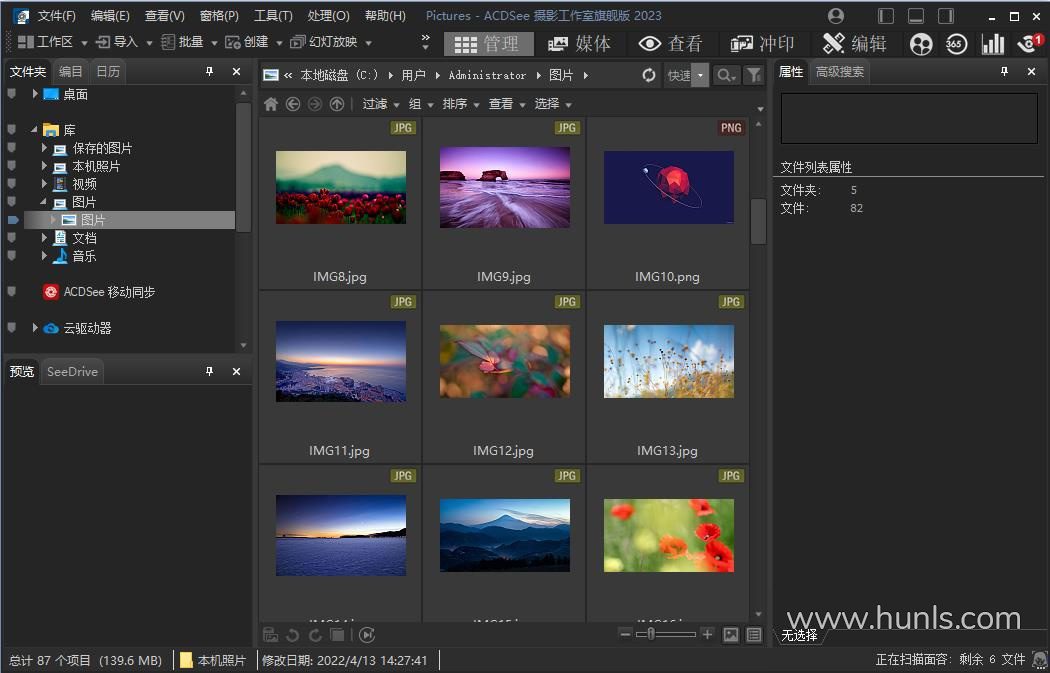The width and height of the screenshot is (1050, 673).
Task: Open the Edit menu
Action: tap(110, 16)
